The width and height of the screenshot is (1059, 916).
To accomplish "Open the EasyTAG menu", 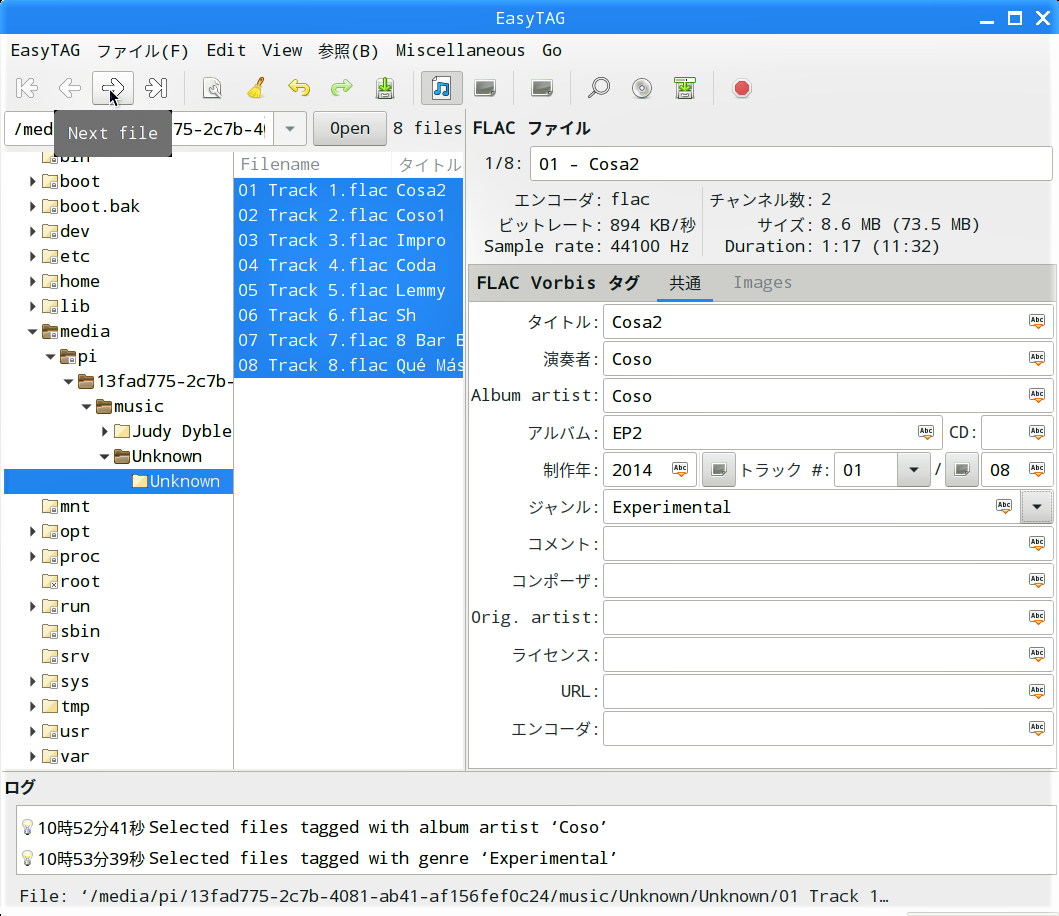I will pyautogui.click(x=45, y=51).
